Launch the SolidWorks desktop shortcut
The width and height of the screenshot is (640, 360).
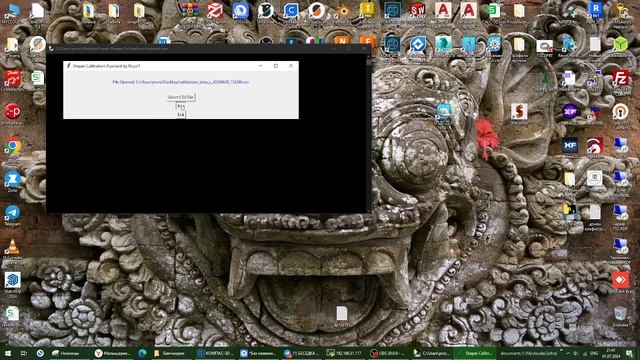pos(418,10)
